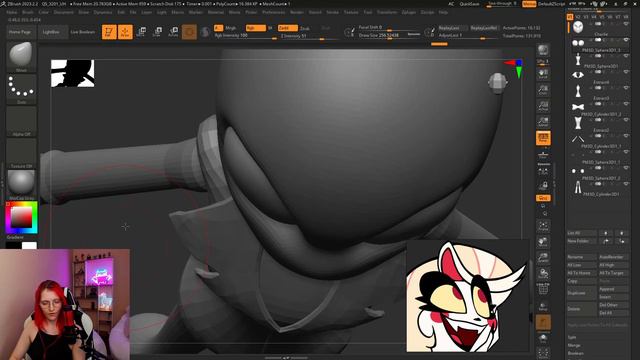Toggle the Zadd button
This screenshot has height=360, width=640.
pos(288,28)
